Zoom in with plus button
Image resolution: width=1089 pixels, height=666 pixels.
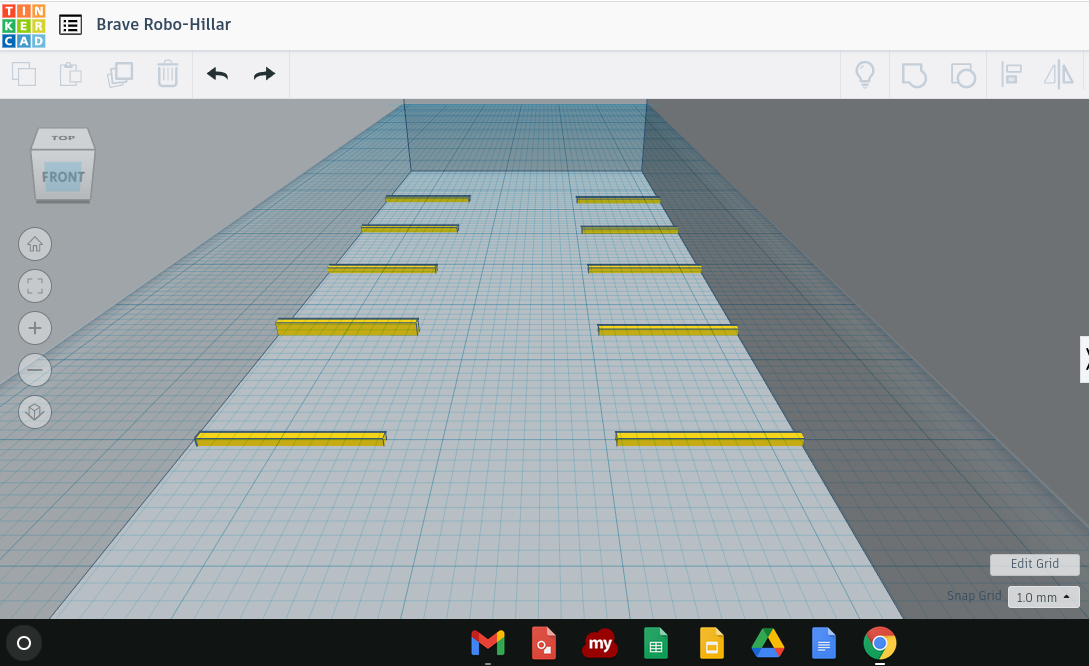coord(35,328)
